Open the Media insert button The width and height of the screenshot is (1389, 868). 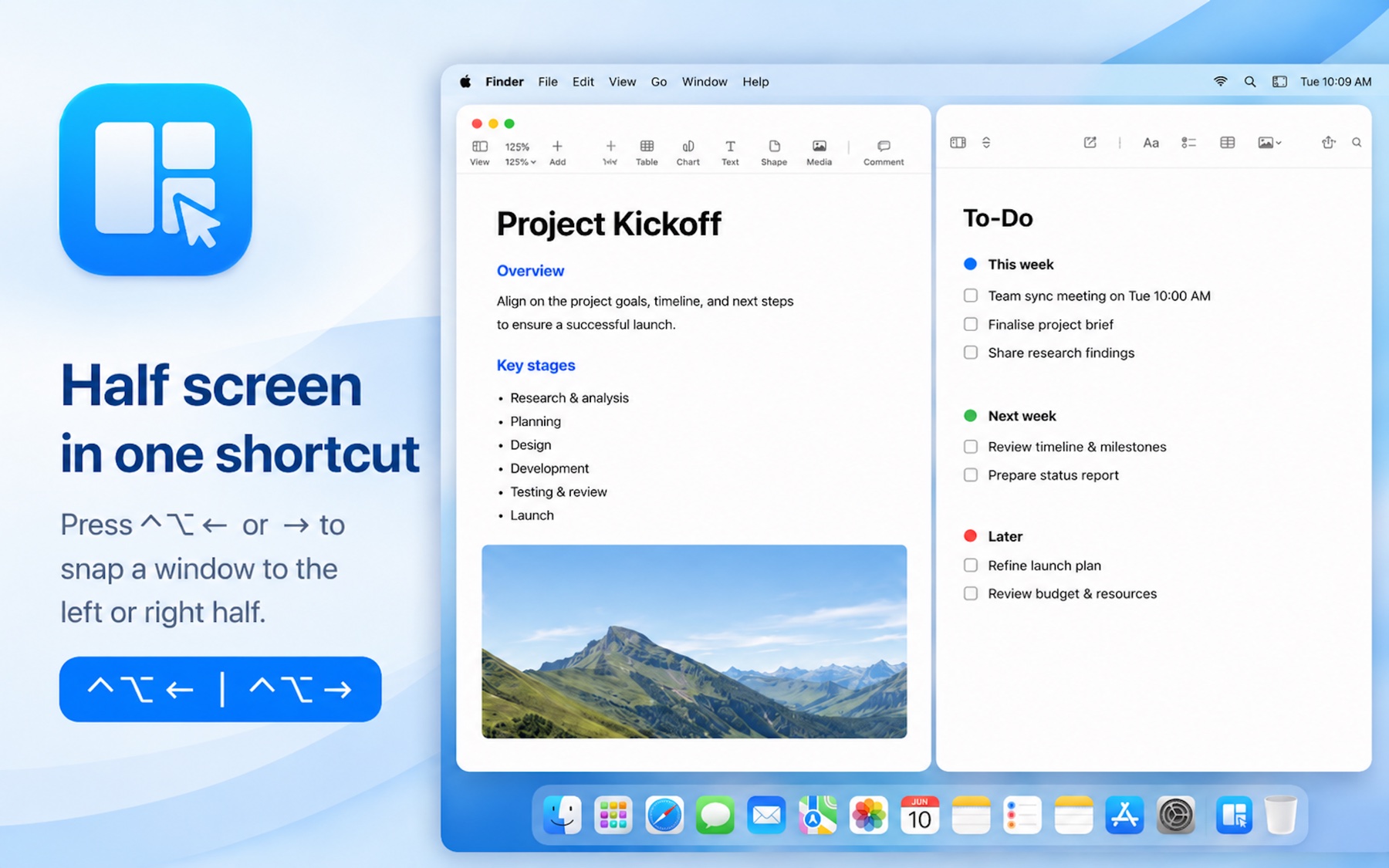click(819, 152)
